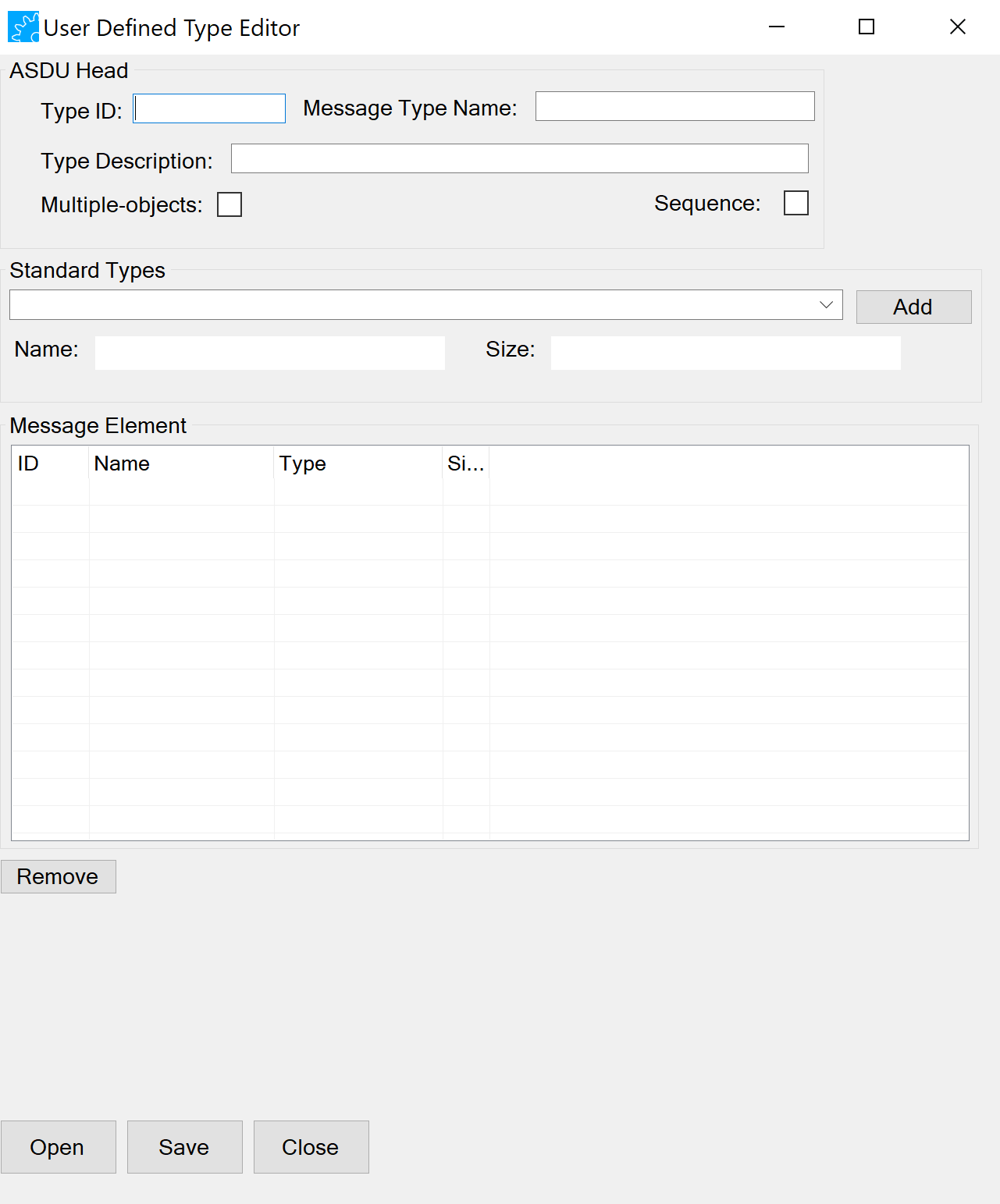Click the Type Description text box
Image resolution: width=1000 pixels, height=1204 pixels.
click(520, 158)
